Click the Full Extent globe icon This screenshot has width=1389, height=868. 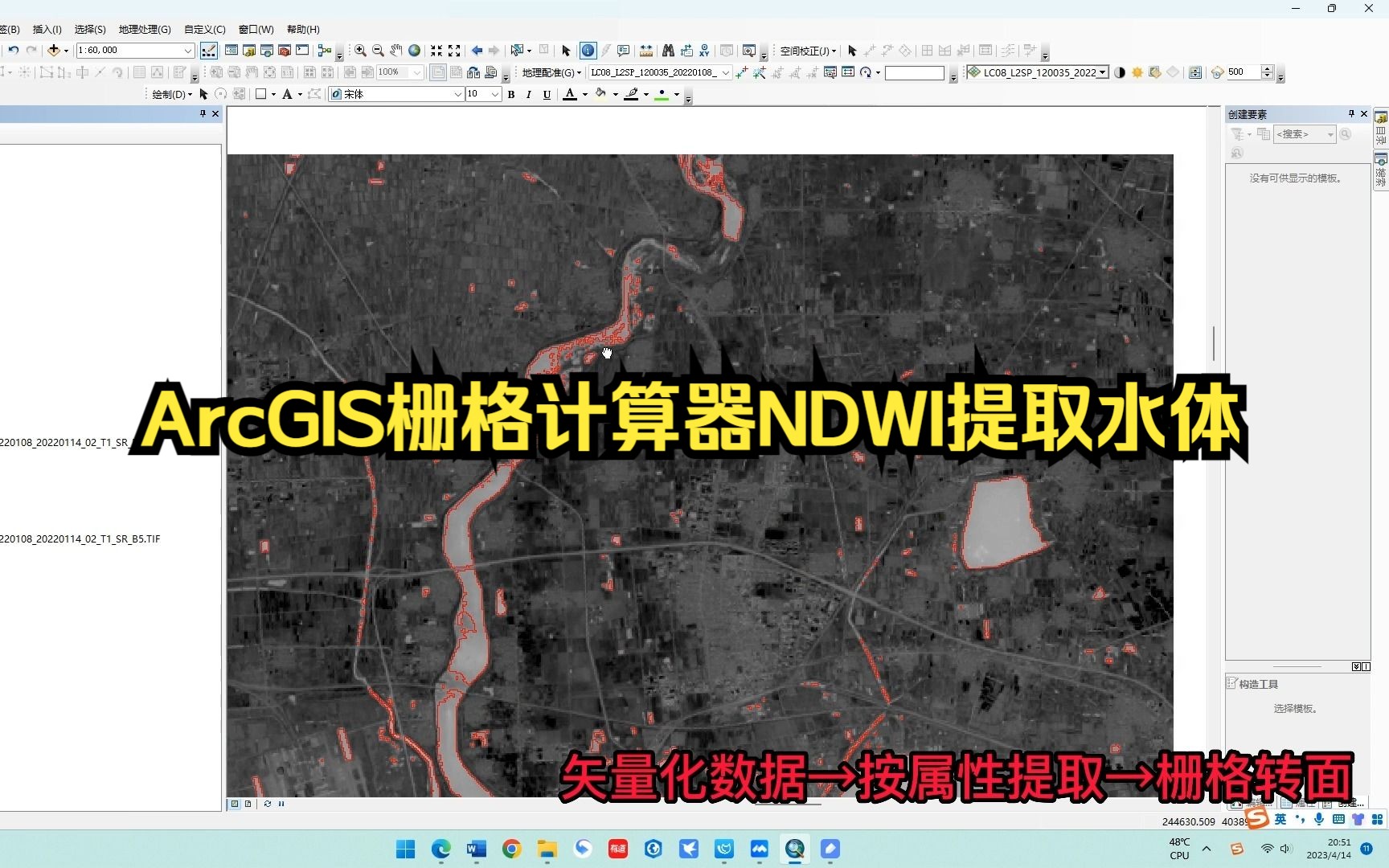[x=415, y=51]
